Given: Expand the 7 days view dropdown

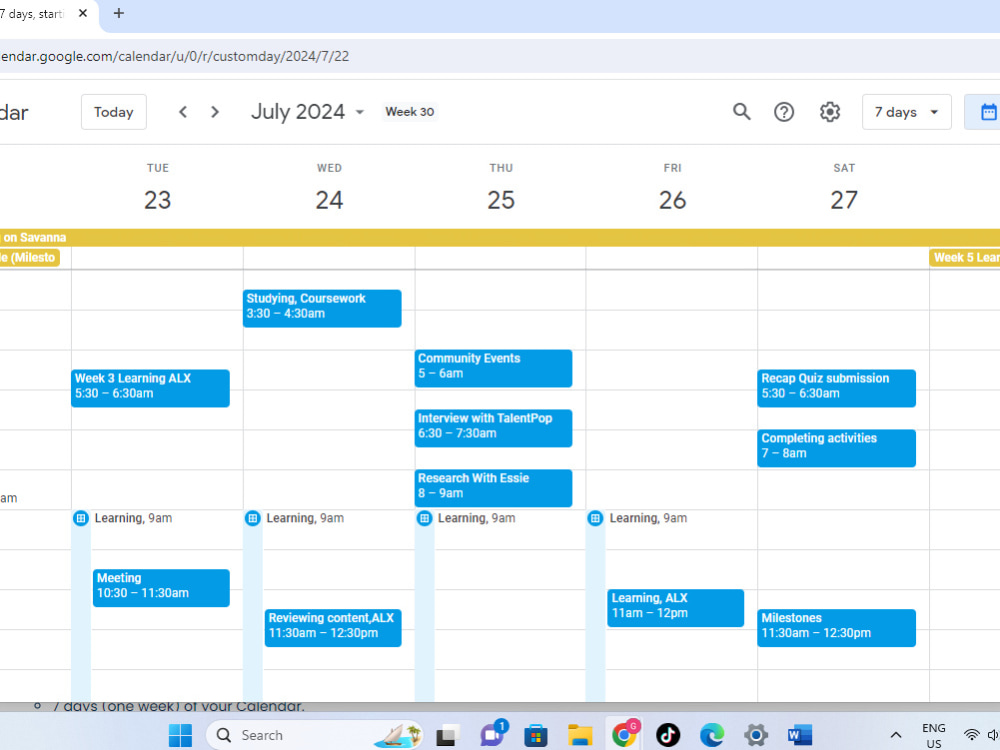Looking at the screenshot, I should click(906, 112).
